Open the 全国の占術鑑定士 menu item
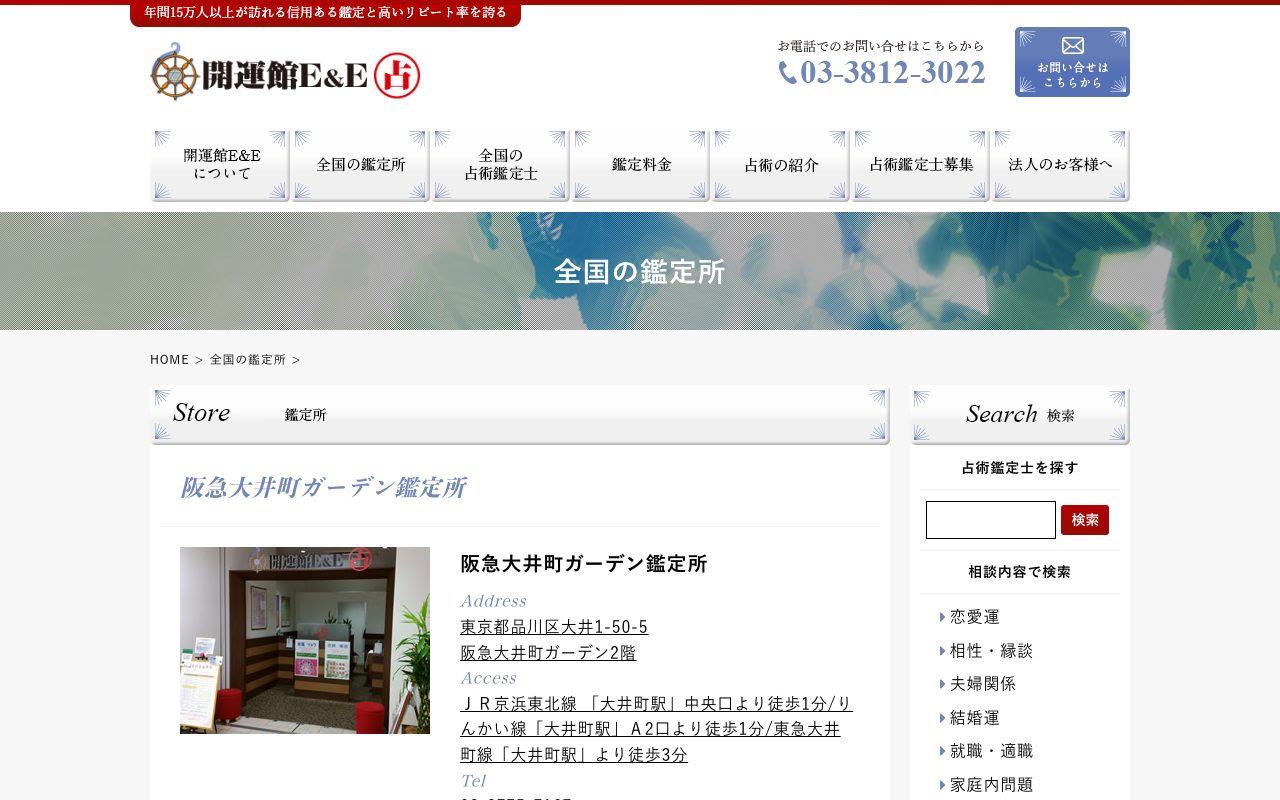This screenshot has height=800, width=1280. 500,165
